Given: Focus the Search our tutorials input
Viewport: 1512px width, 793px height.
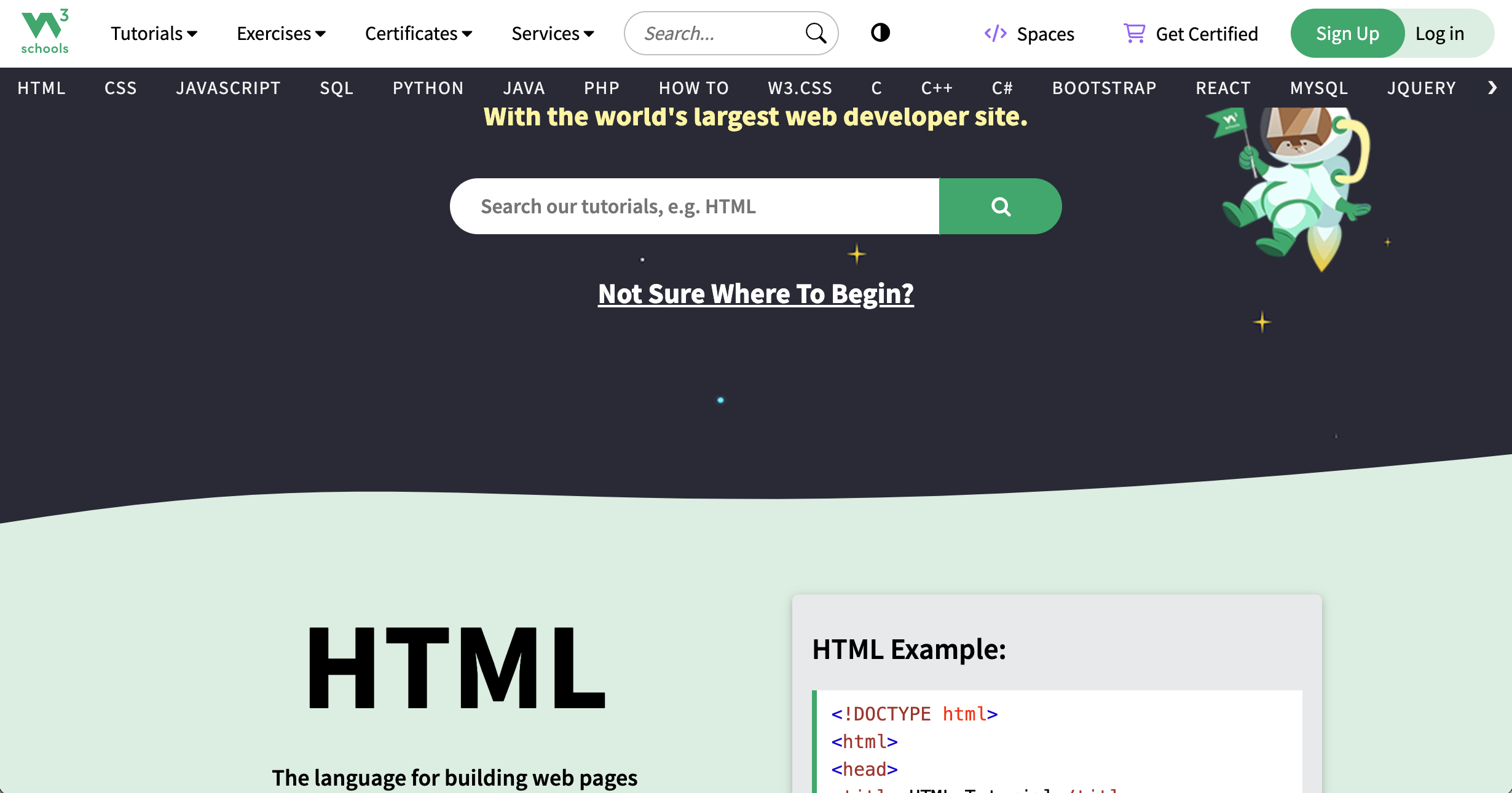Looking at the screenshot, I should pyautogui.click(x=695, y=207).
